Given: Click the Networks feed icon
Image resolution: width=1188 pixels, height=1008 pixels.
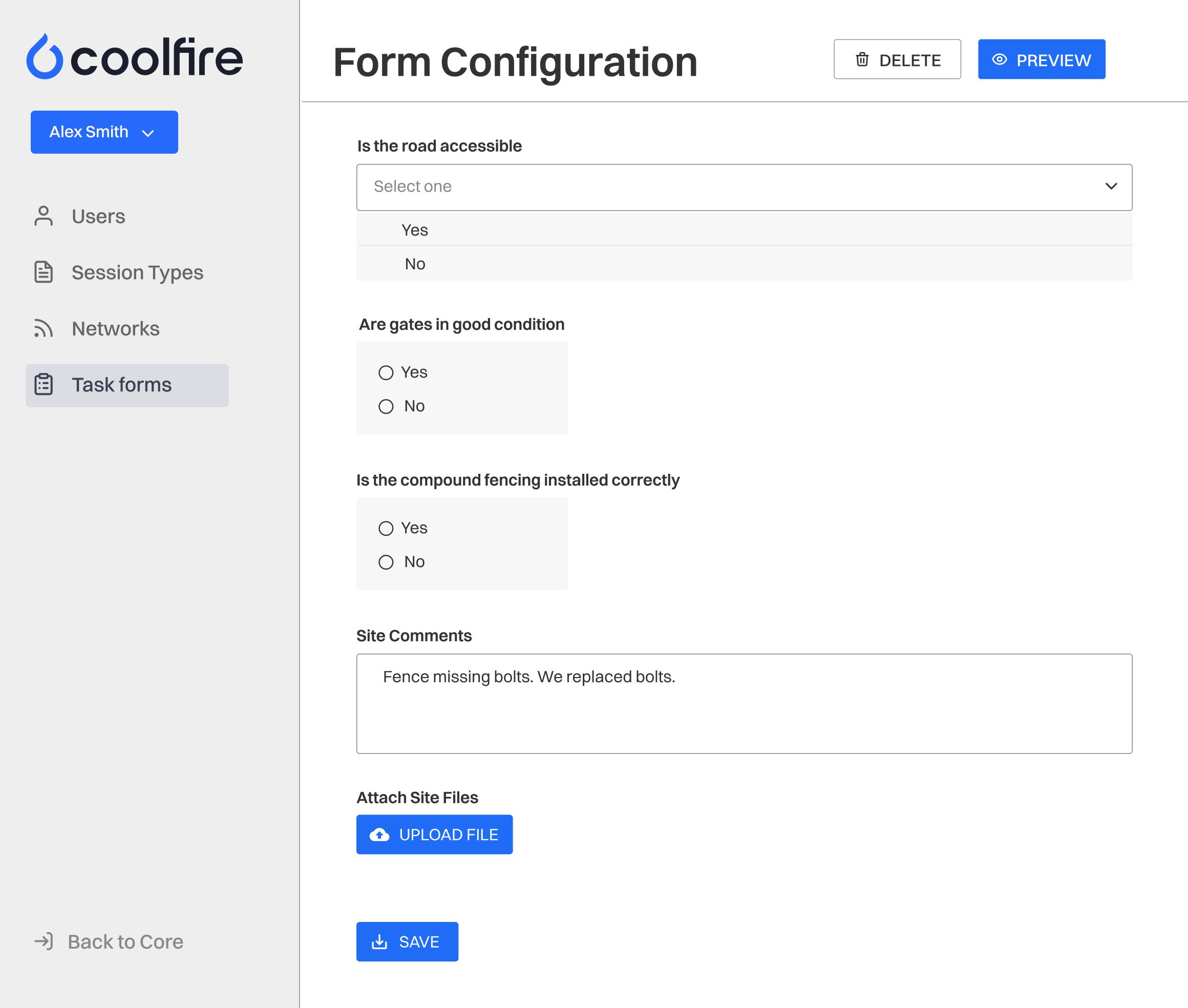Looking at the screenshot, I should pyautogui.click(x=44, y=328).
